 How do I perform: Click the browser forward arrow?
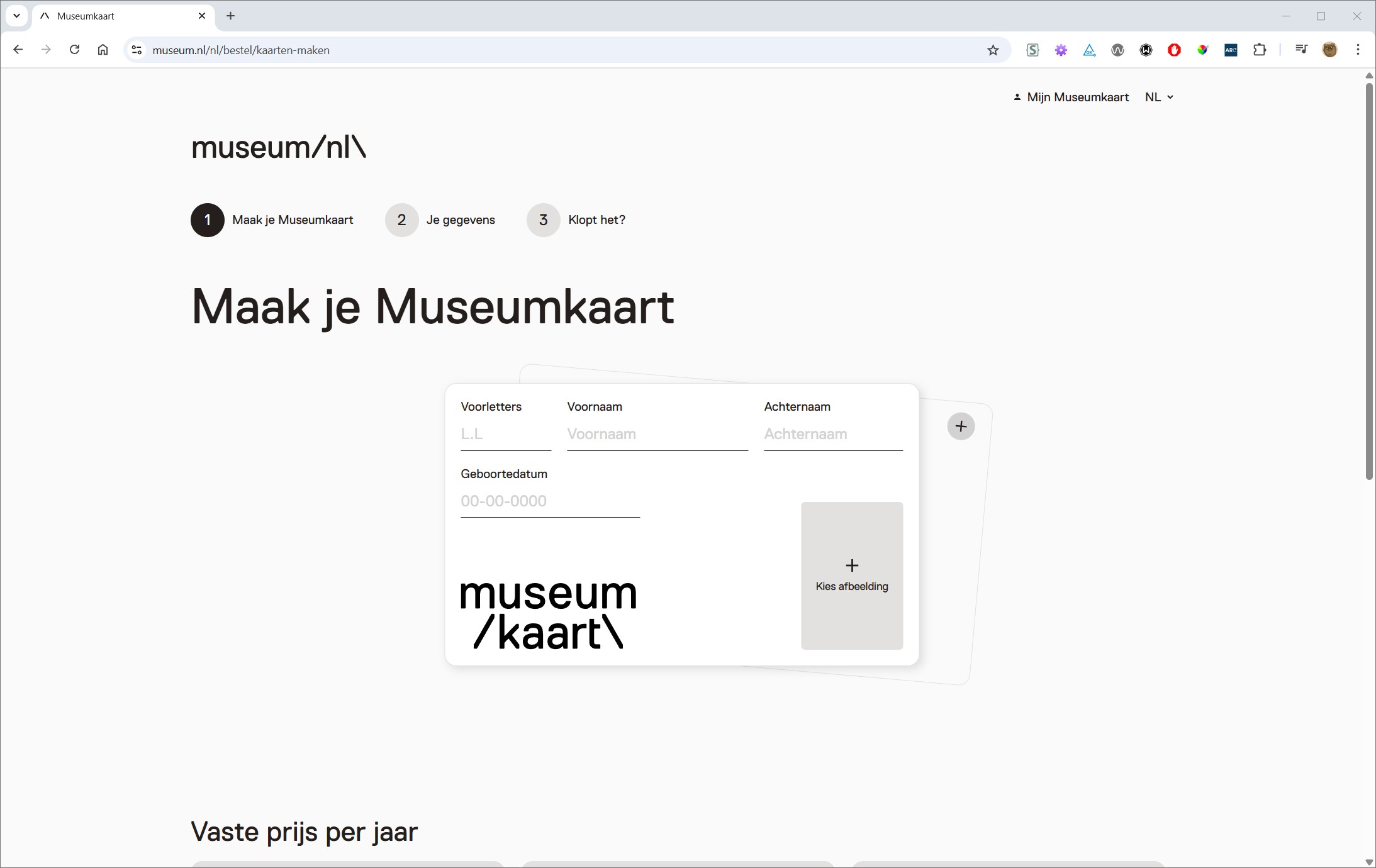tap(46, 50)
